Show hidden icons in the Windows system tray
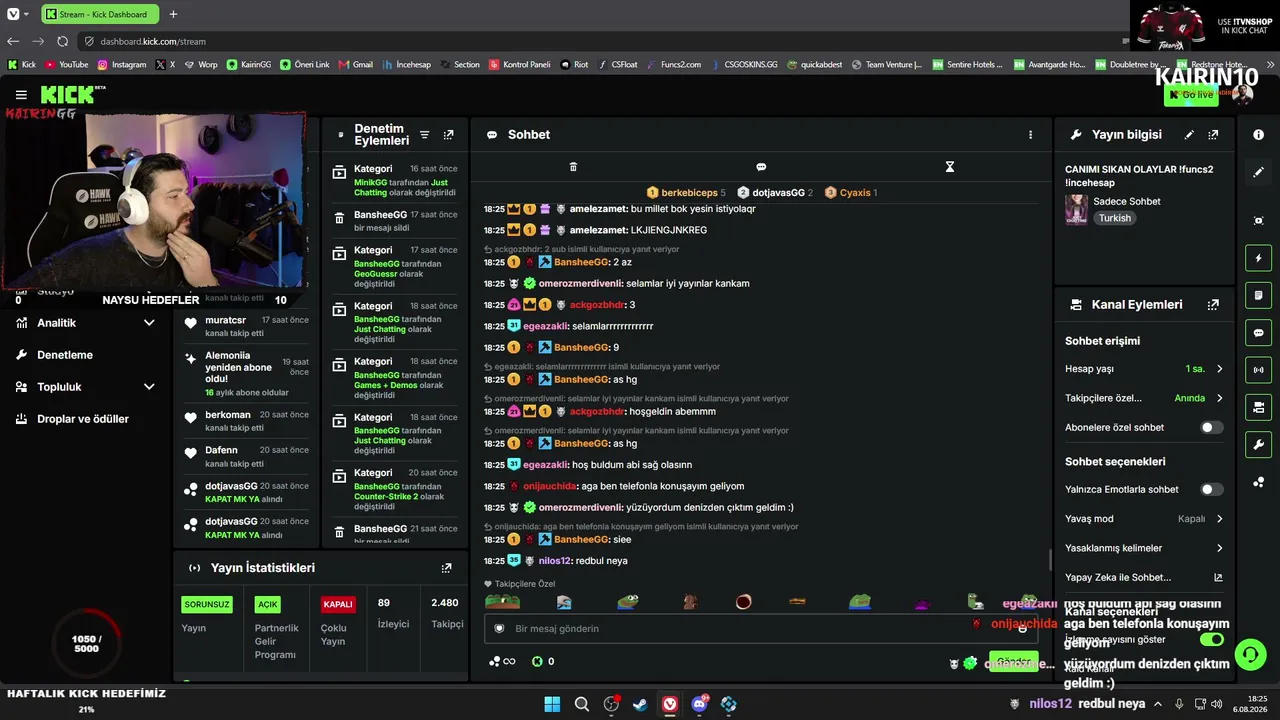 (x=1158, y=704)
